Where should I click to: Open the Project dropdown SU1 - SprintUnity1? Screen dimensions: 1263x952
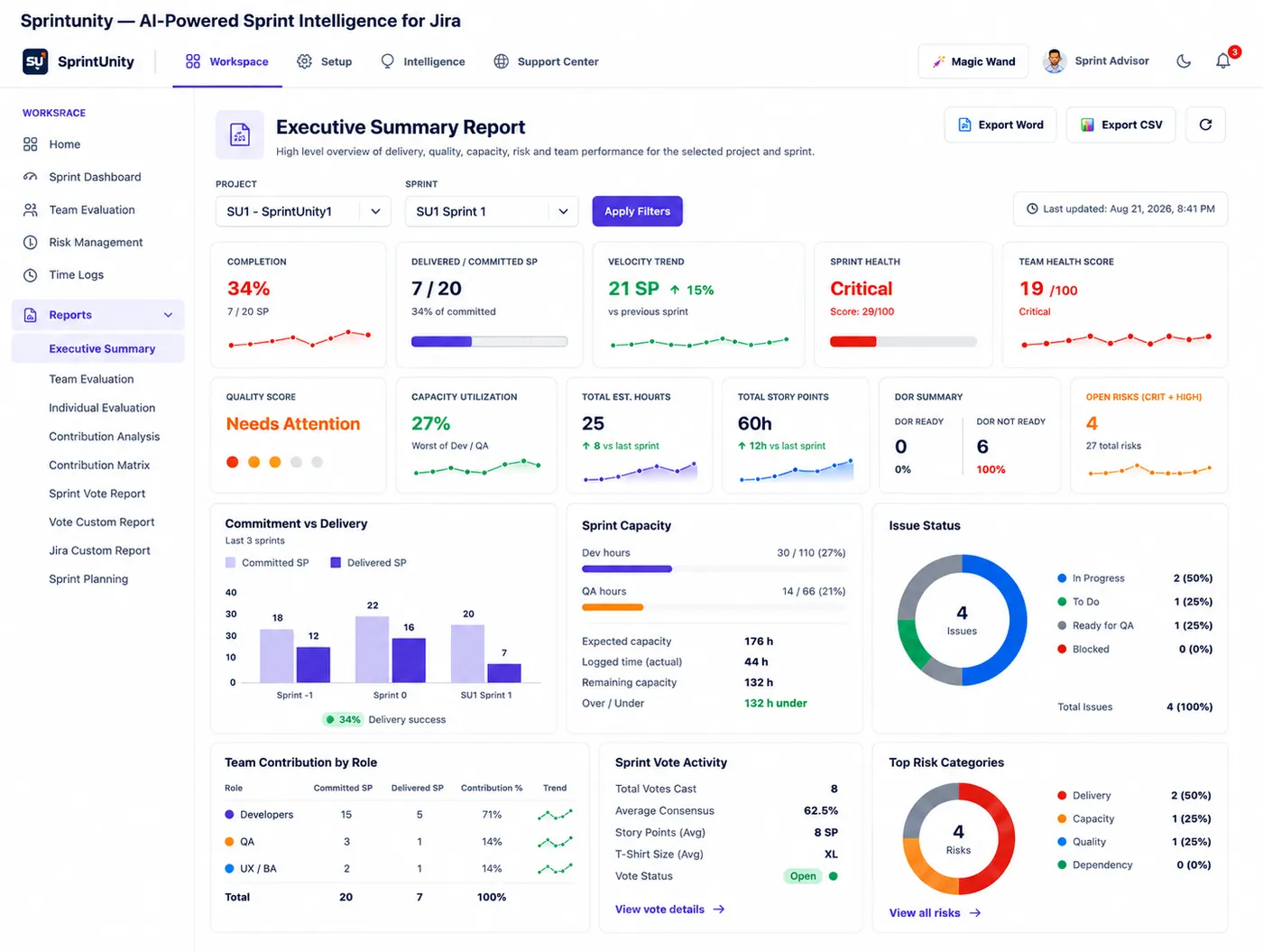[x=303, y=211]
